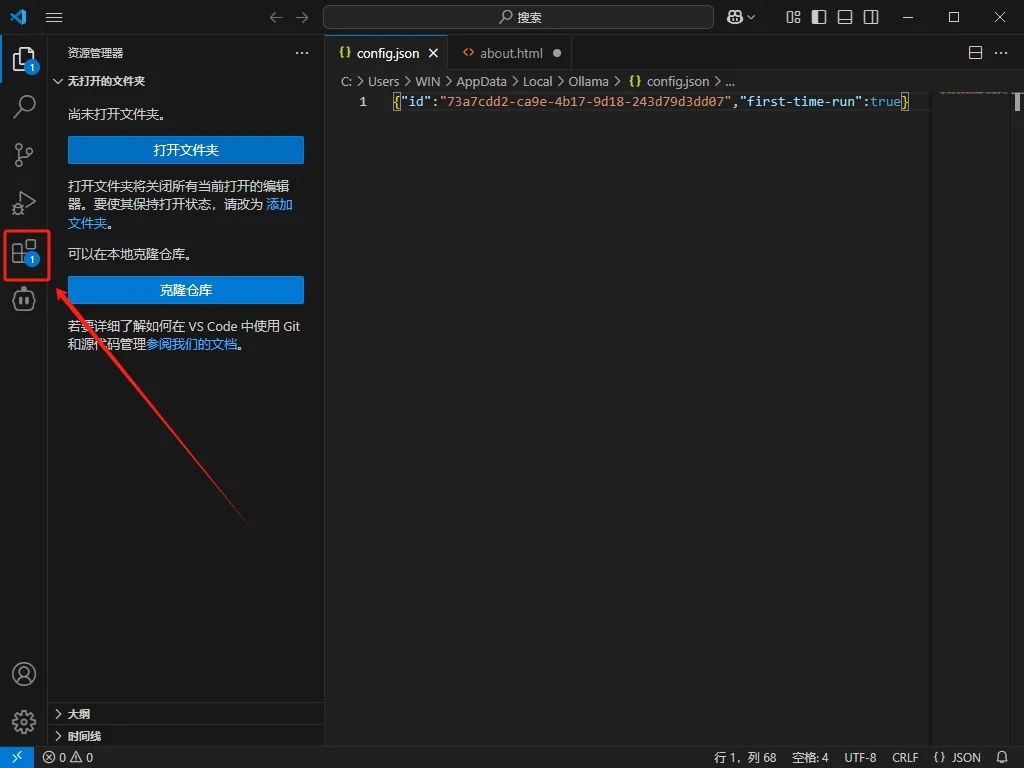Switch to the config.json tab

[387, 53]
